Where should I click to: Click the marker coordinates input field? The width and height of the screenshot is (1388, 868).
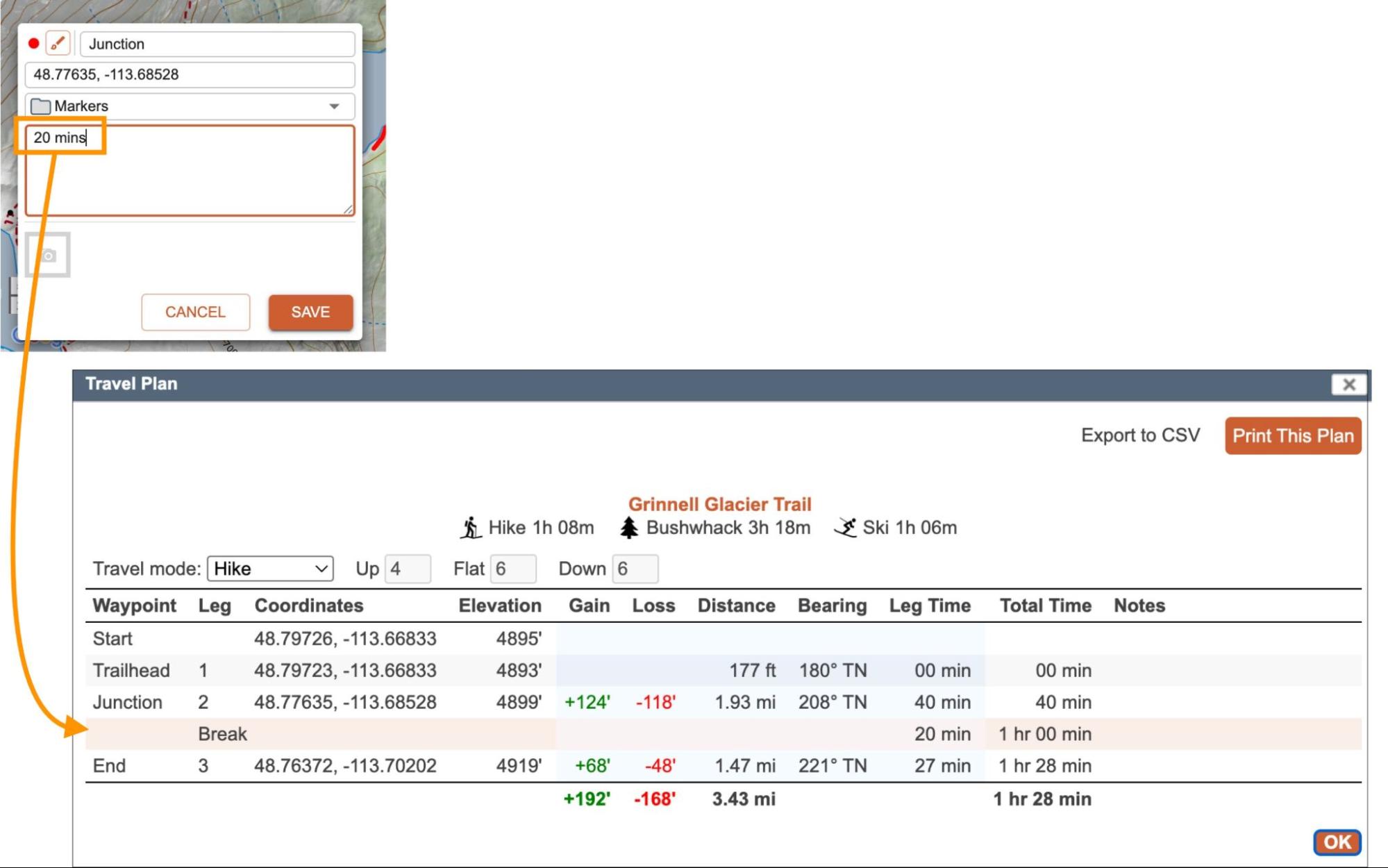(190, 74)
